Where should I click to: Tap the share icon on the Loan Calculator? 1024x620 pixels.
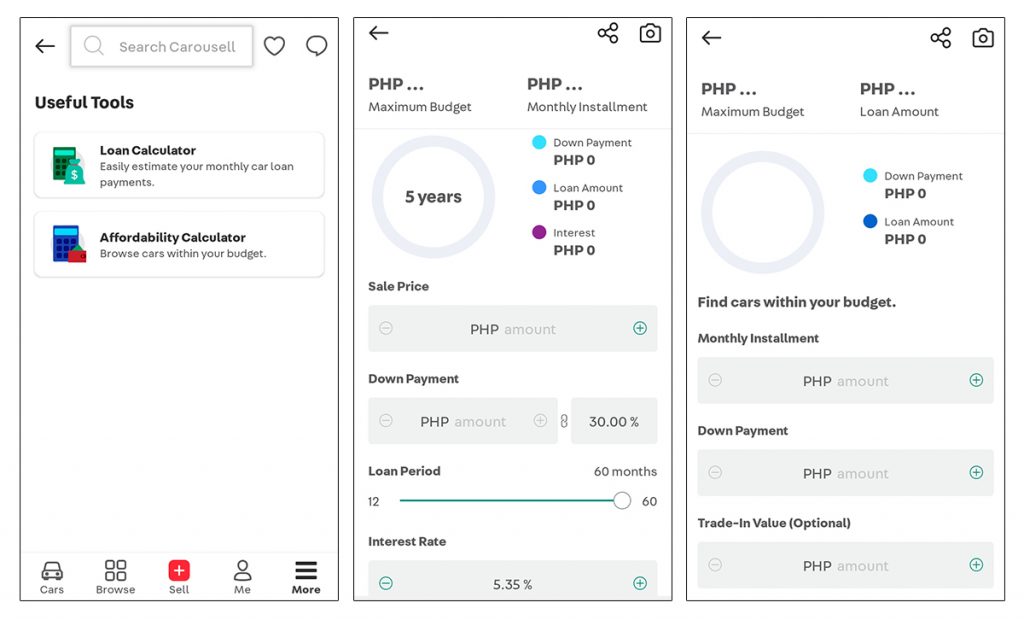tap(608, 32)
